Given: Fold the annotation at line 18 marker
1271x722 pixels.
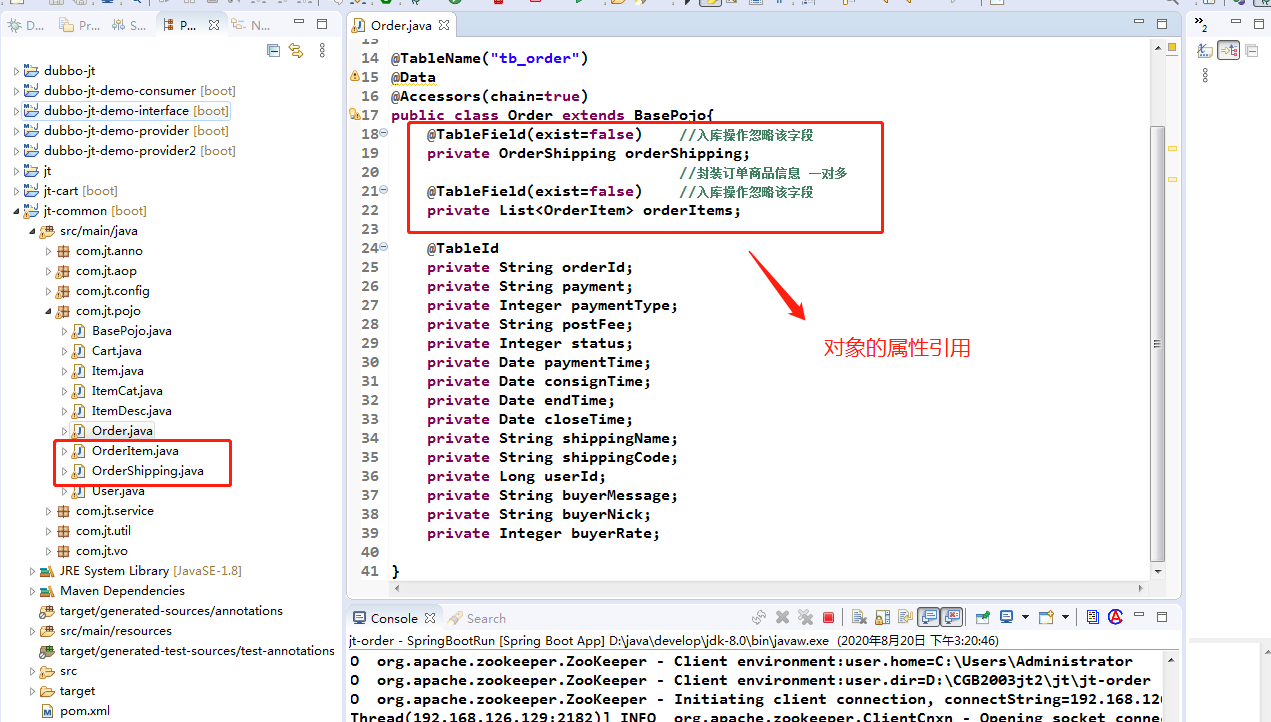Looking at the screenshot, I should tap(384, 133).
